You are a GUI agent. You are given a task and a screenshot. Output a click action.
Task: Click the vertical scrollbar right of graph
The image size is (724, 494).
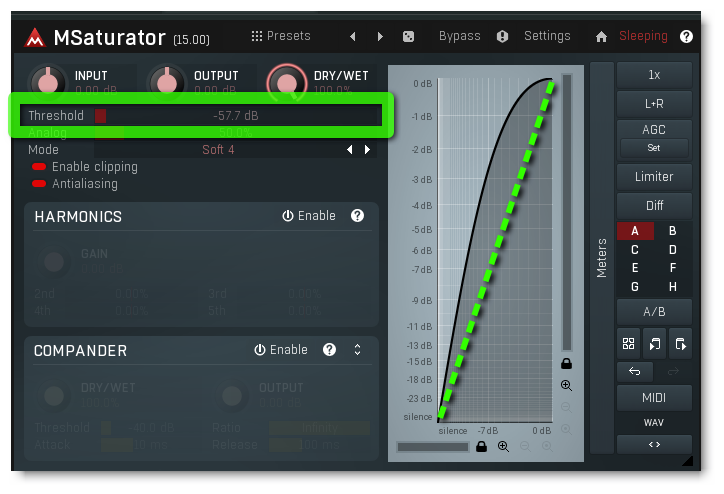[567, 212]
